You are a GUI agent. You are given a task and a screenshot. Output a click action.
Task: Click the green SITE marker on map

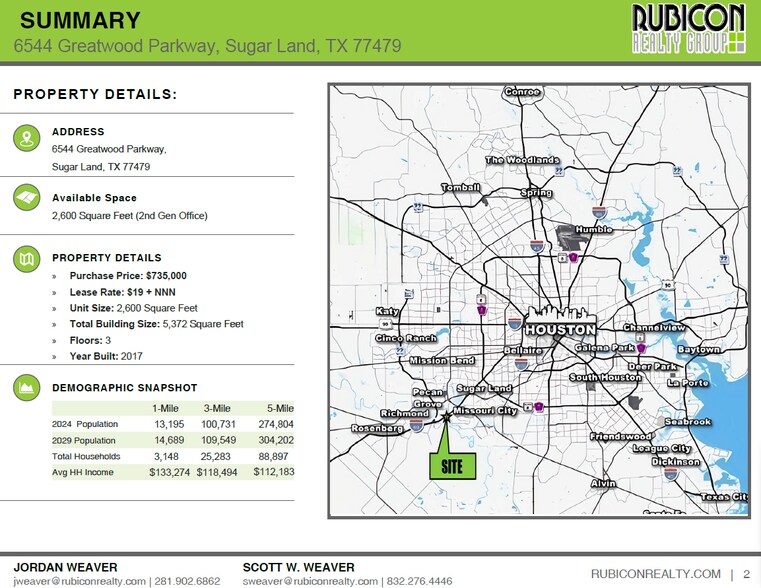(x=453, y=466)
